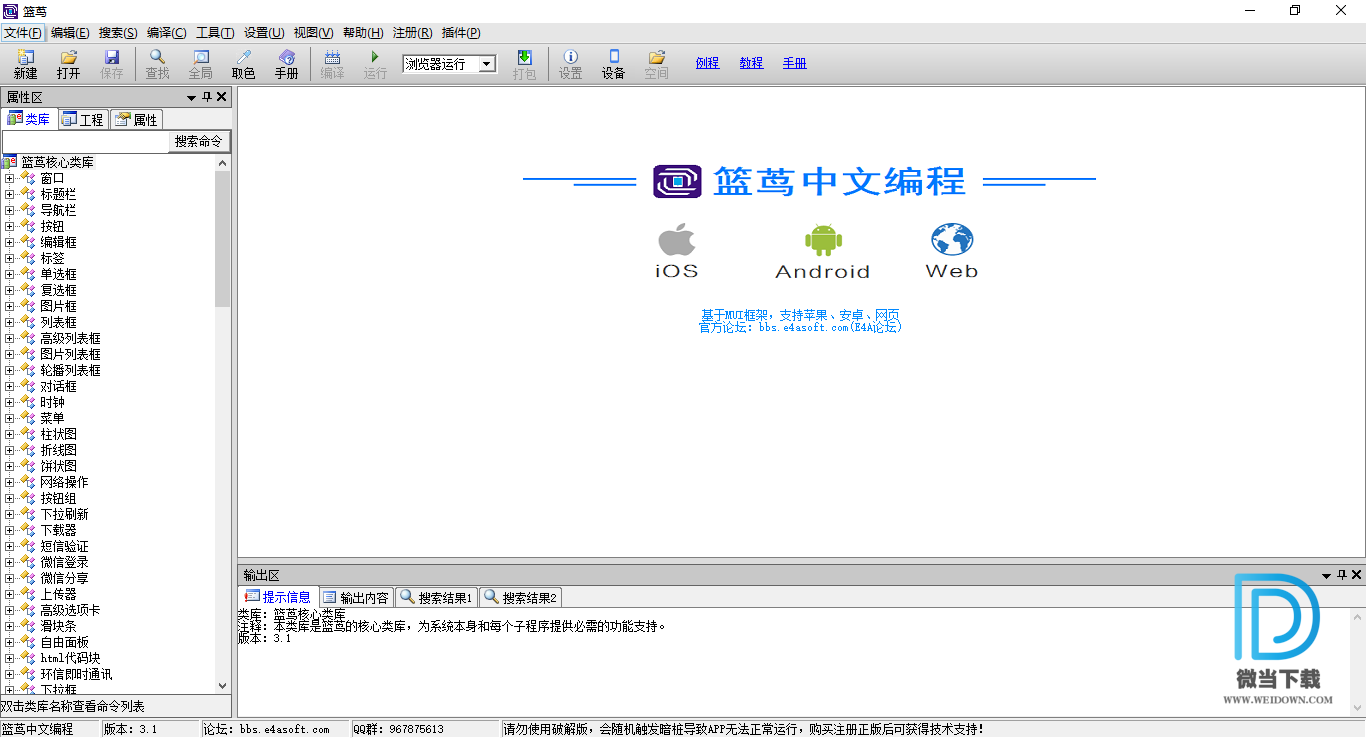
Task: Click the iOS Apple logo
Action: pos(677,240)
